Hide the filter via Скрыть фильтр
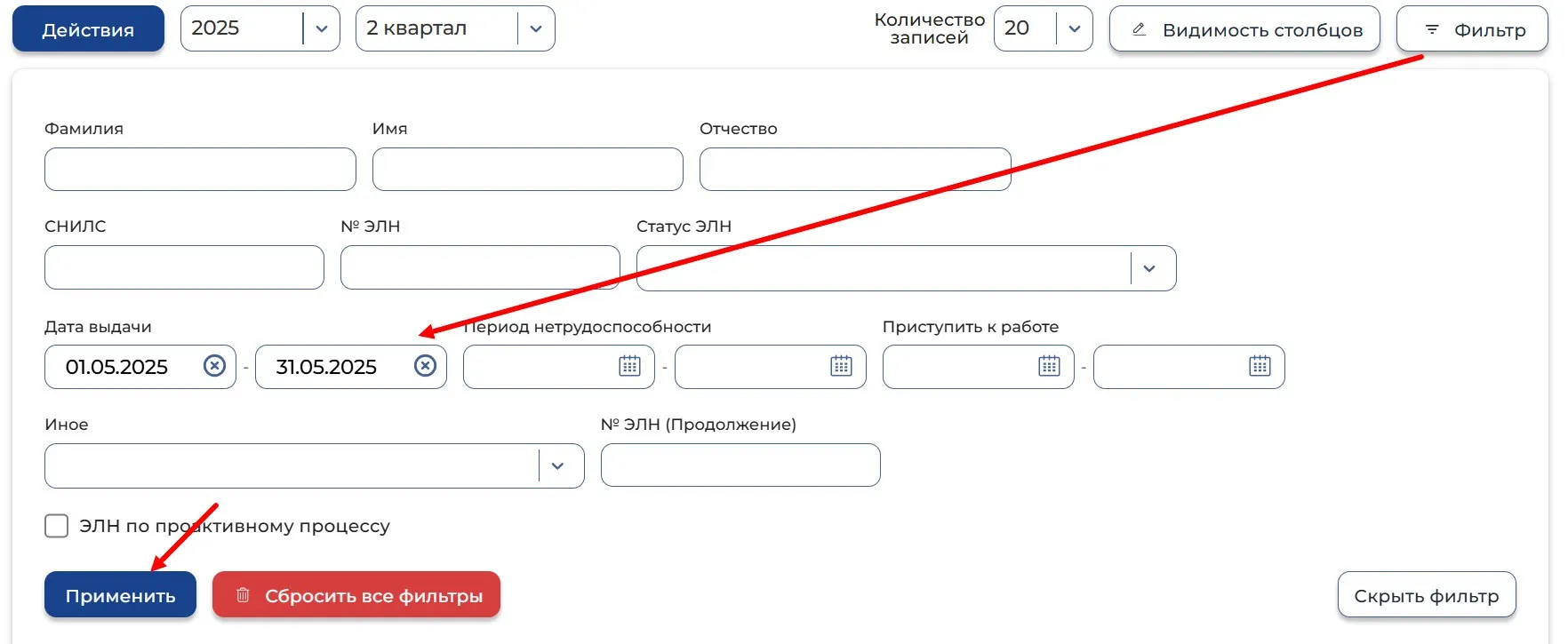1568x644 pixels. 1427,595
